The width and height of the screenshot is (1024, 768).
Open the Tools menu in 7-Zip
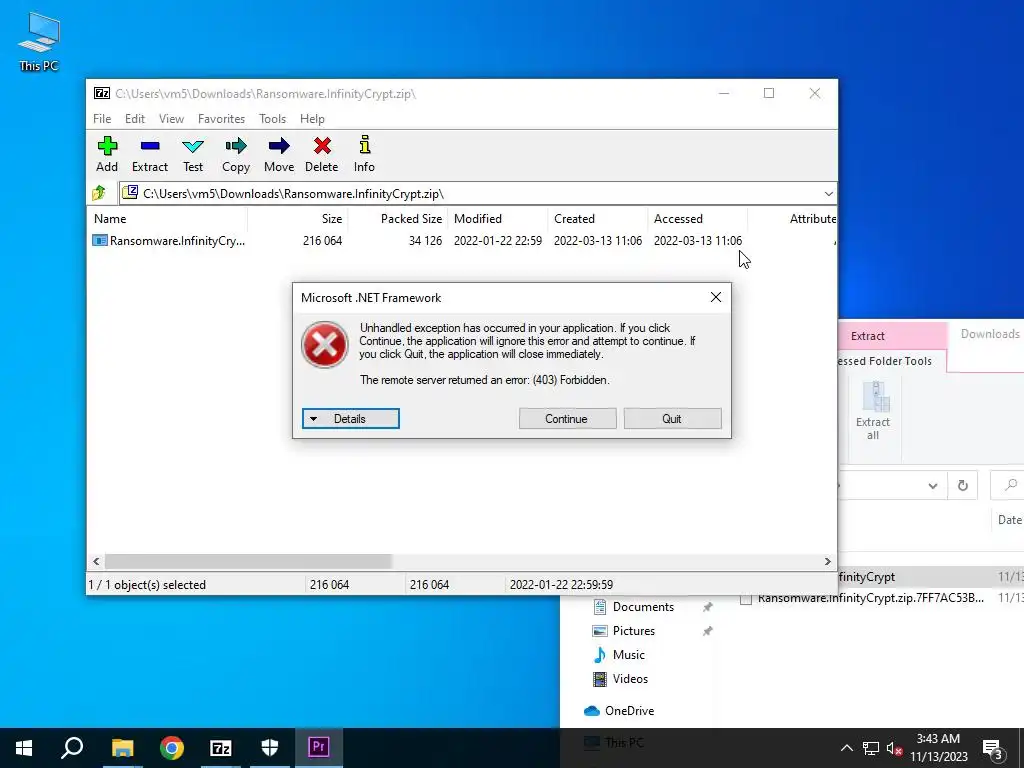coord(272,119)
